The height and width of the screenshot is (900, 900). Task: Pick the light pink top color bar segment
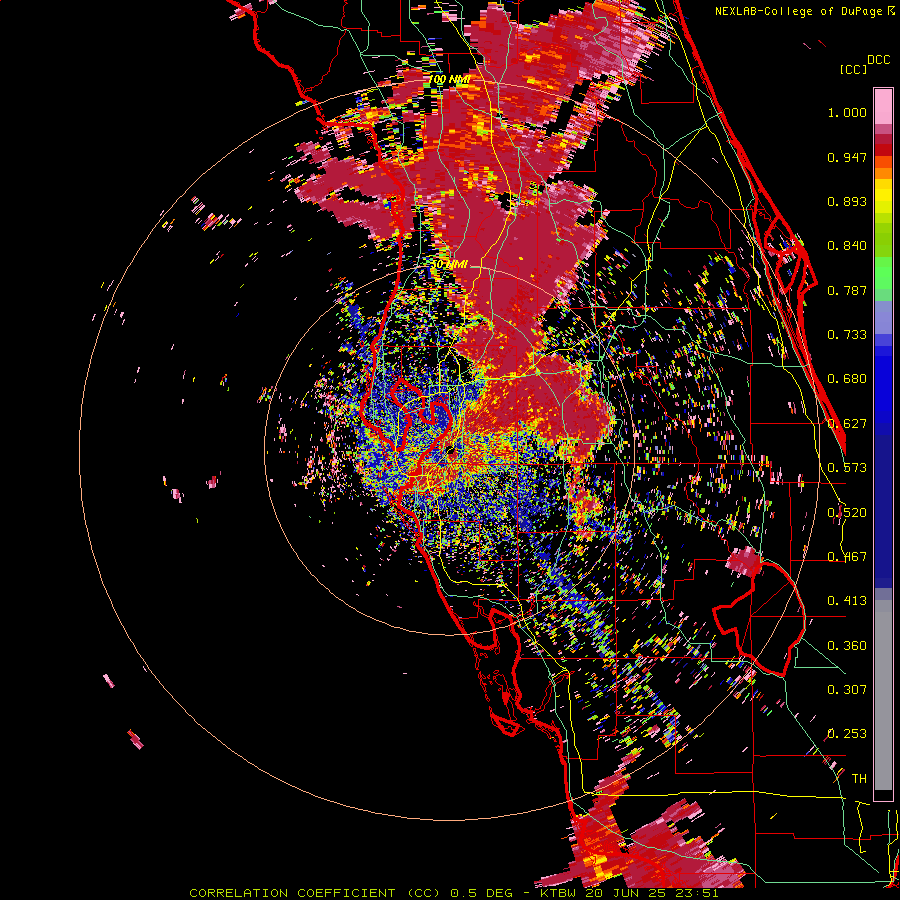point(883,107)
